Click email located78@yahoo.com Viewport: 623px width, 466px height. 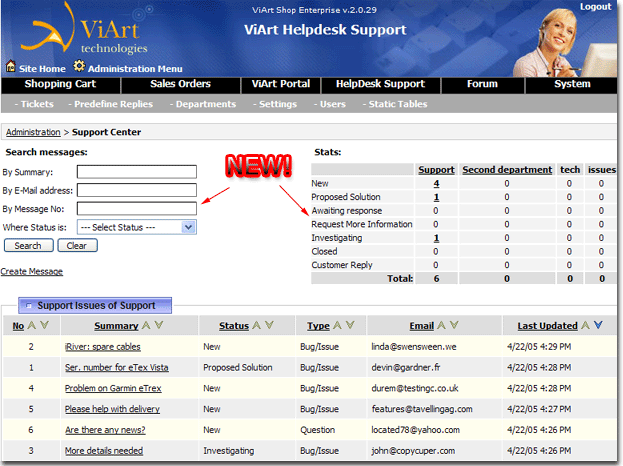click(415, 430)
